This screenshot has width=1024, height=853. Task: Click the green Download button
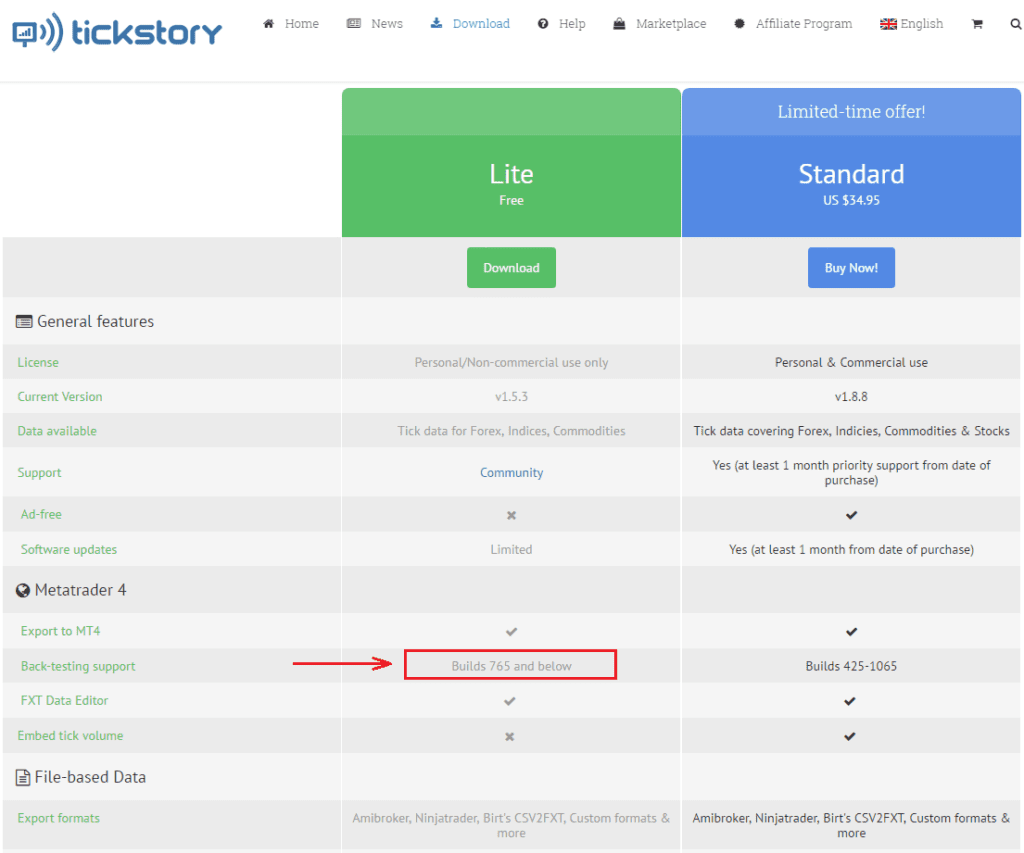[511, 268]
